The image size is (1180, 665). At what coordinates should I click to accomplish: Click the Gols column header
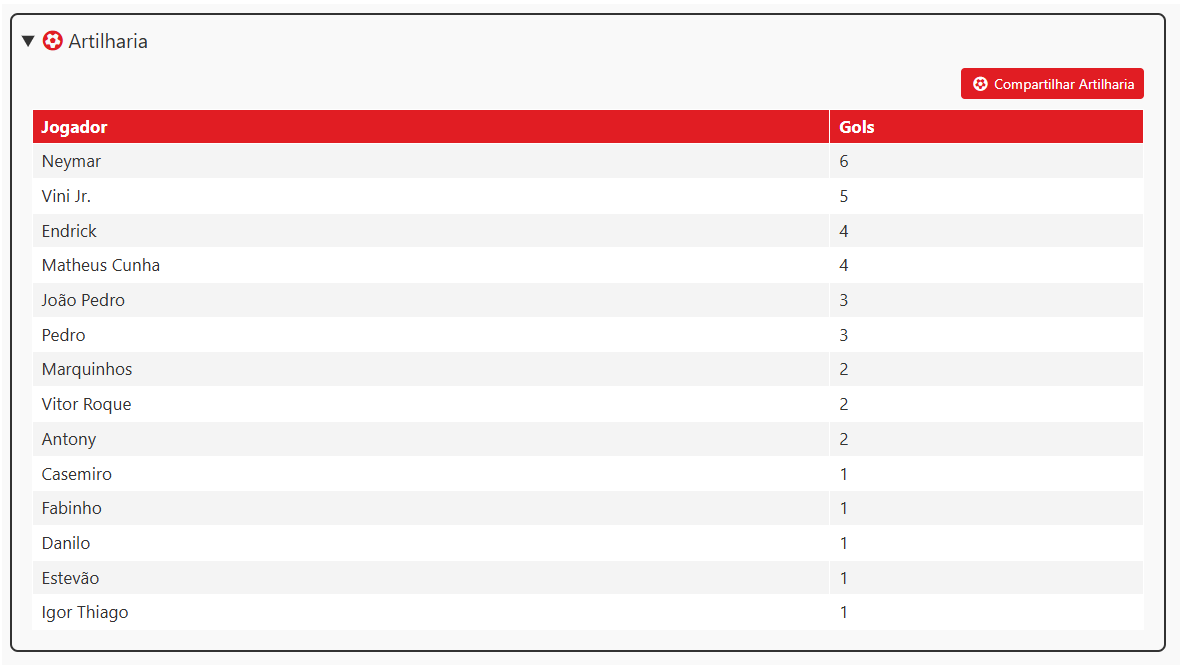coord(857,127)
